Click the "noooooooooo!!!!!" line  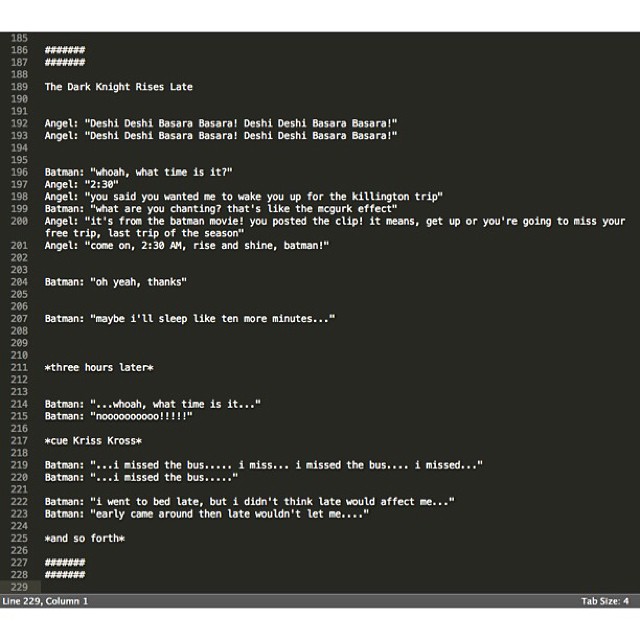(x=118, y=416)
